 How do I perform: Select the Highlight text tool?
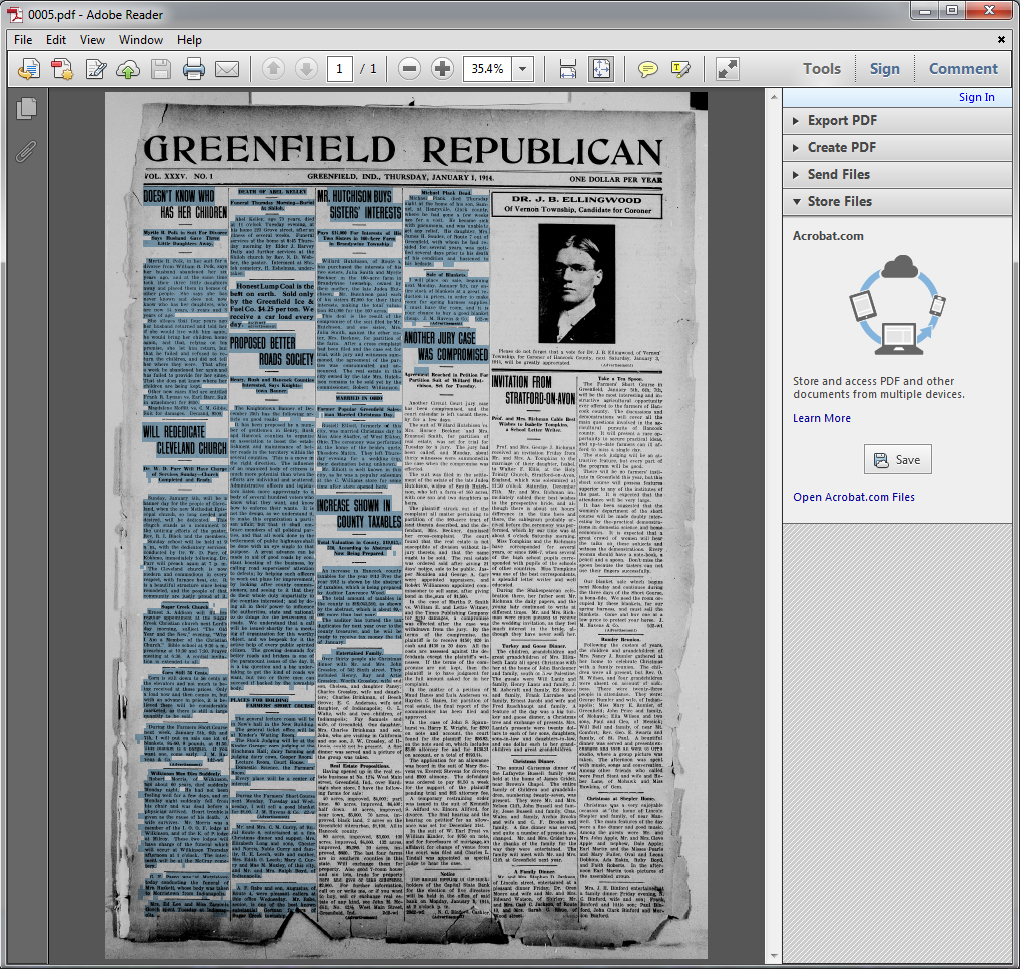pos(680,68)
